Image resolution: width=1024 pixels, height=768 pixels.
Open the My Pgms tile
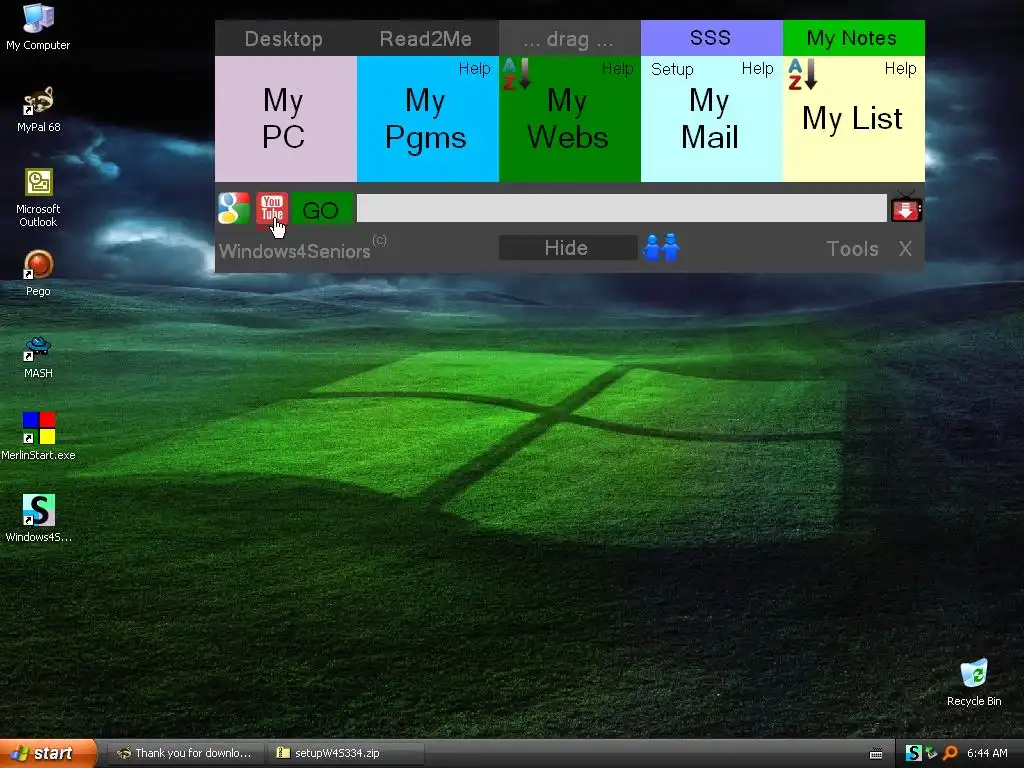[427, 119]
